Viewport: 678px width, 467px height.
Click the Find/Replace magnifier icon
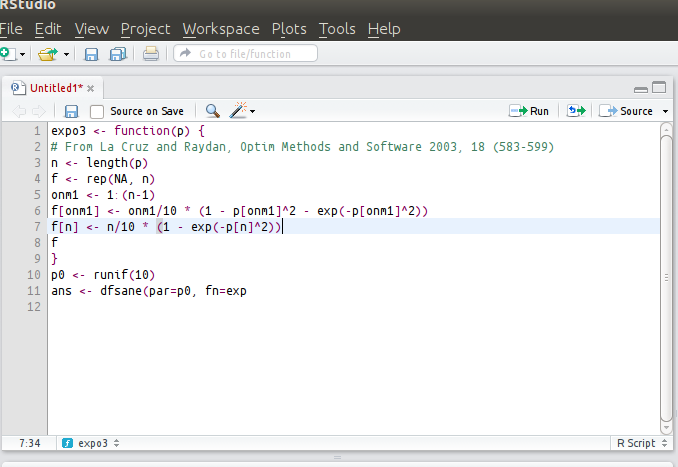pyautogui.click(x=213, y=111)
